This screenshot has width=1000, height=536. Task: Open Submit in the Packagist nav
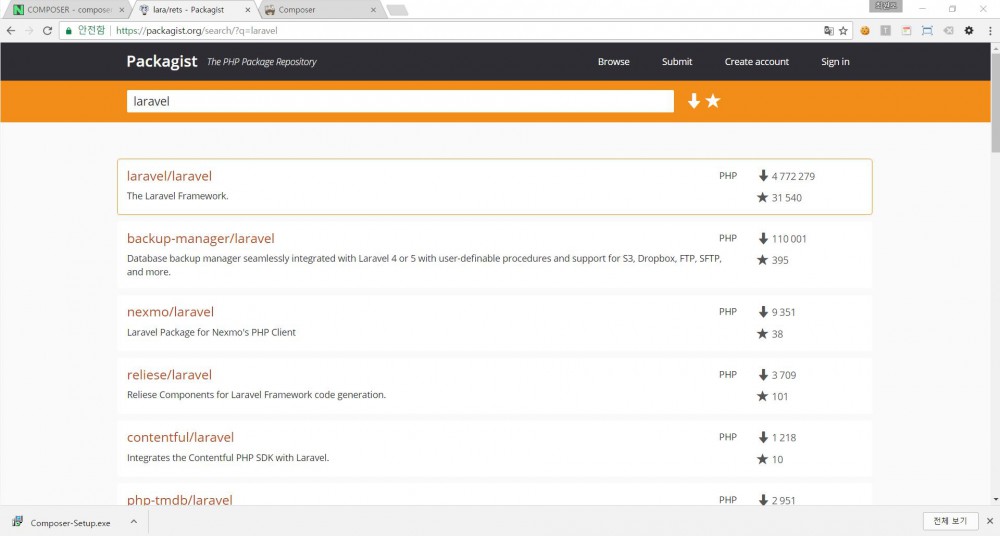click(677, 62)
